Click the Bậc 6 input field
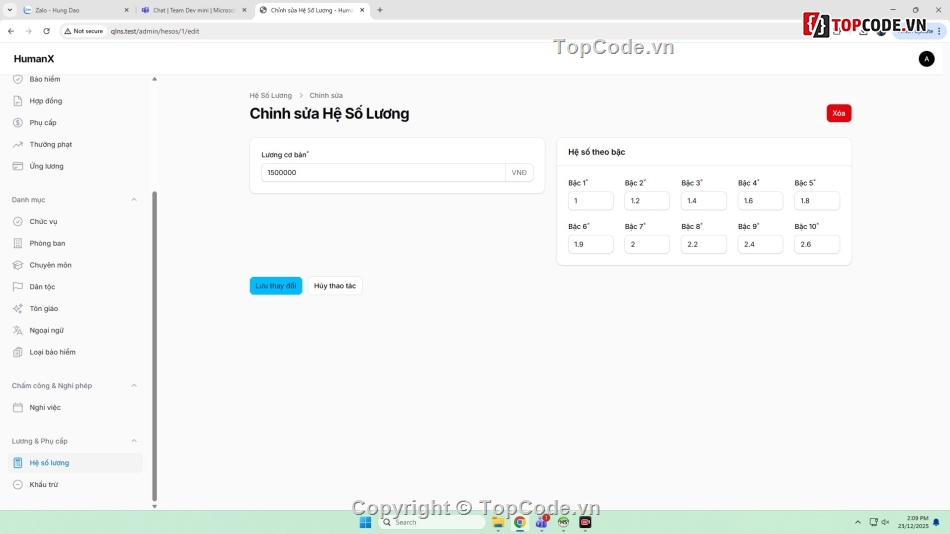 590,244
